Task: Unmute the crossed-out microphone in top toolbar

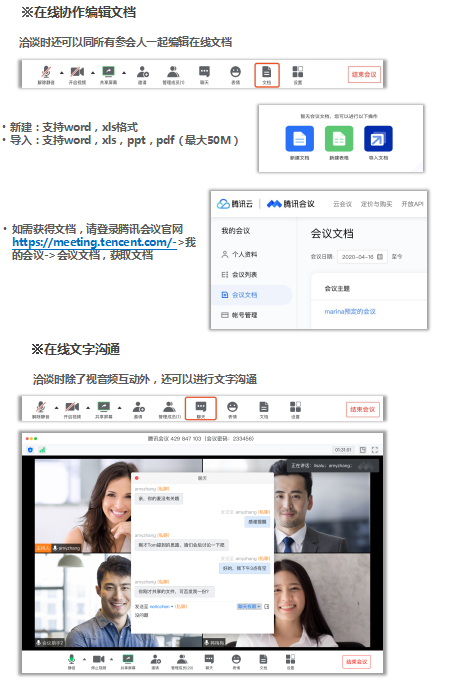Action: pos(46,72)
